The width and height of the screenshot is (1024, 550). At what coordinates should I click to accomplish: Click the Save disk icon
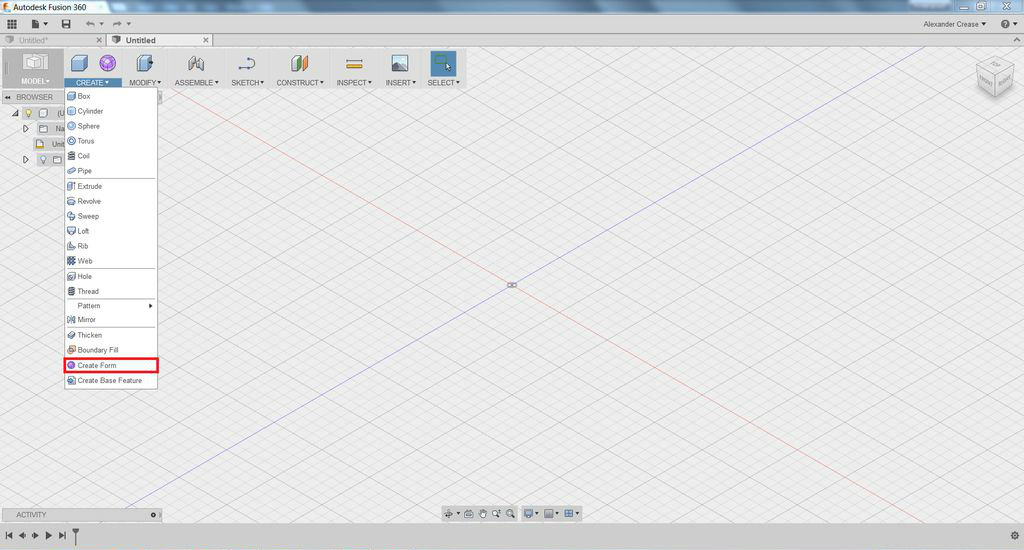pos(66,24)
